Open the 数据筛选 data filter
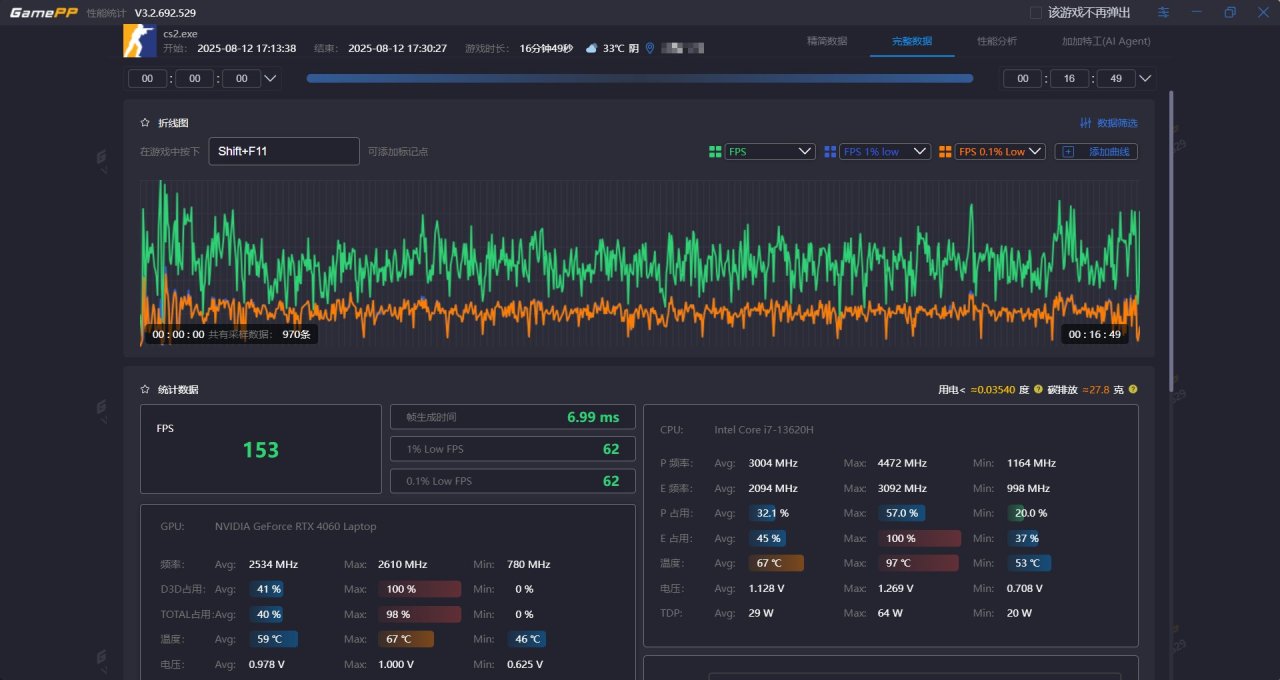 [1109, 123]
